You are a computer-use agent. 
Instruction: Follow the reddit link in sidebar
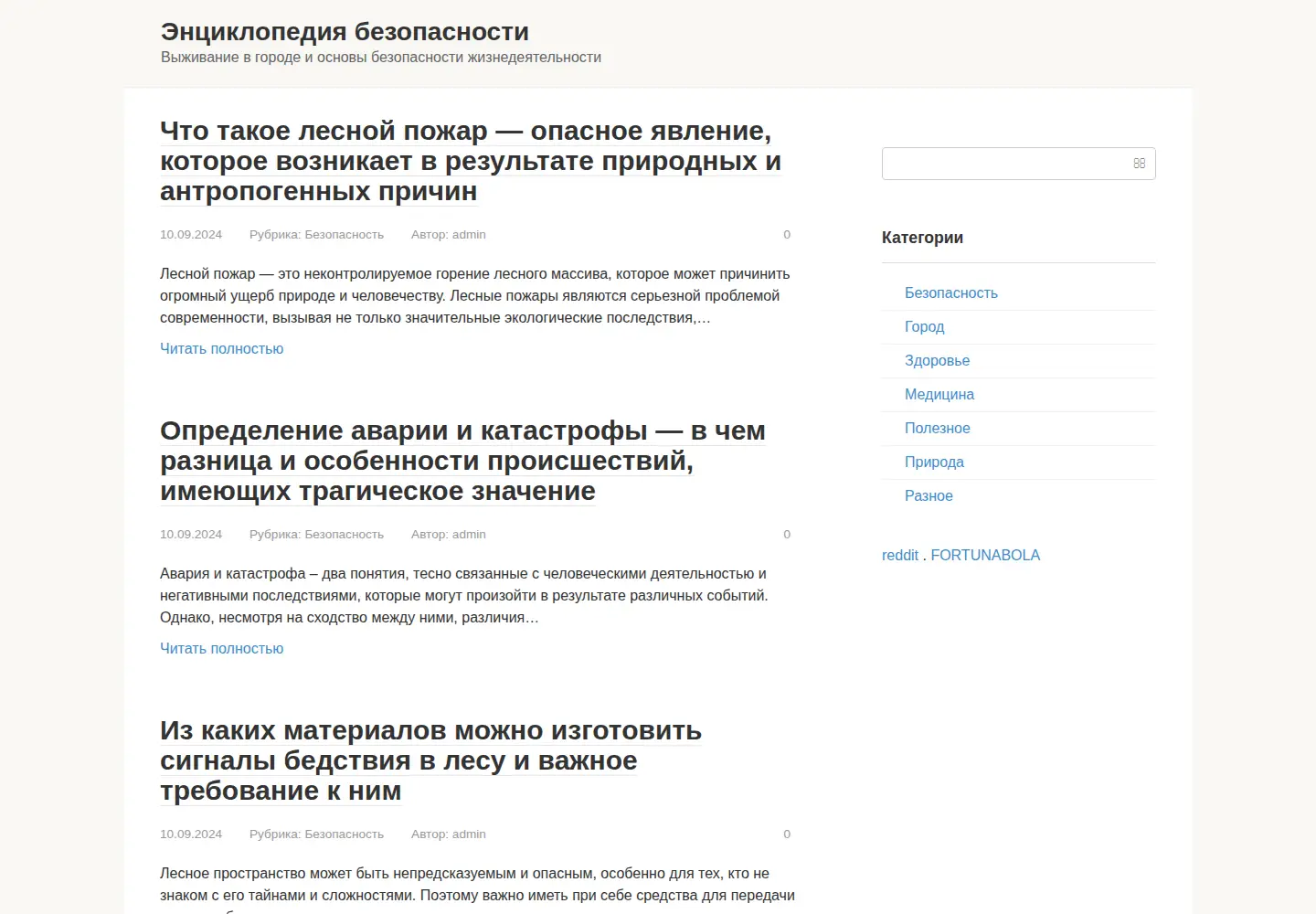tap(900, 555)
